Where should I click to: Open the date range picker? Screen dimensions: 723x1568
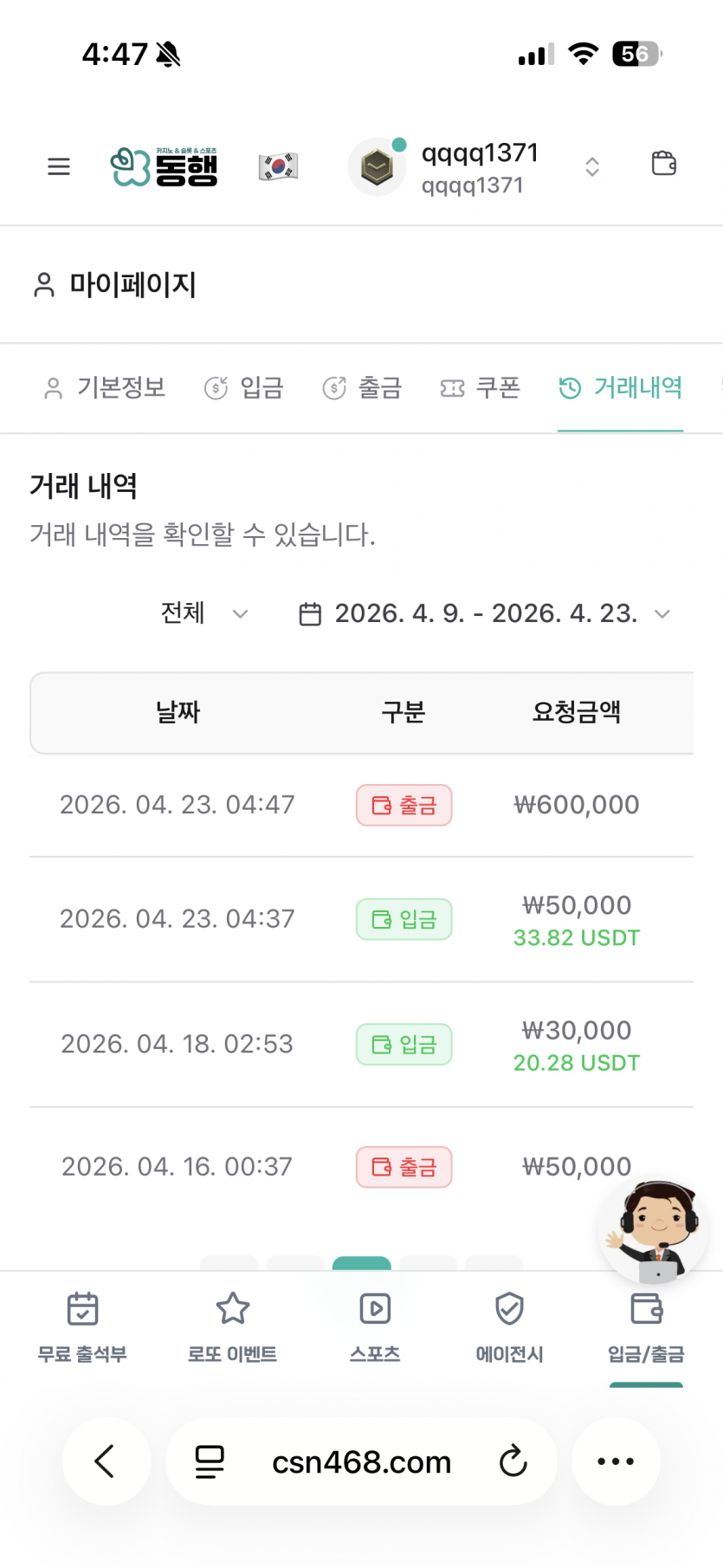pos(484,613)
